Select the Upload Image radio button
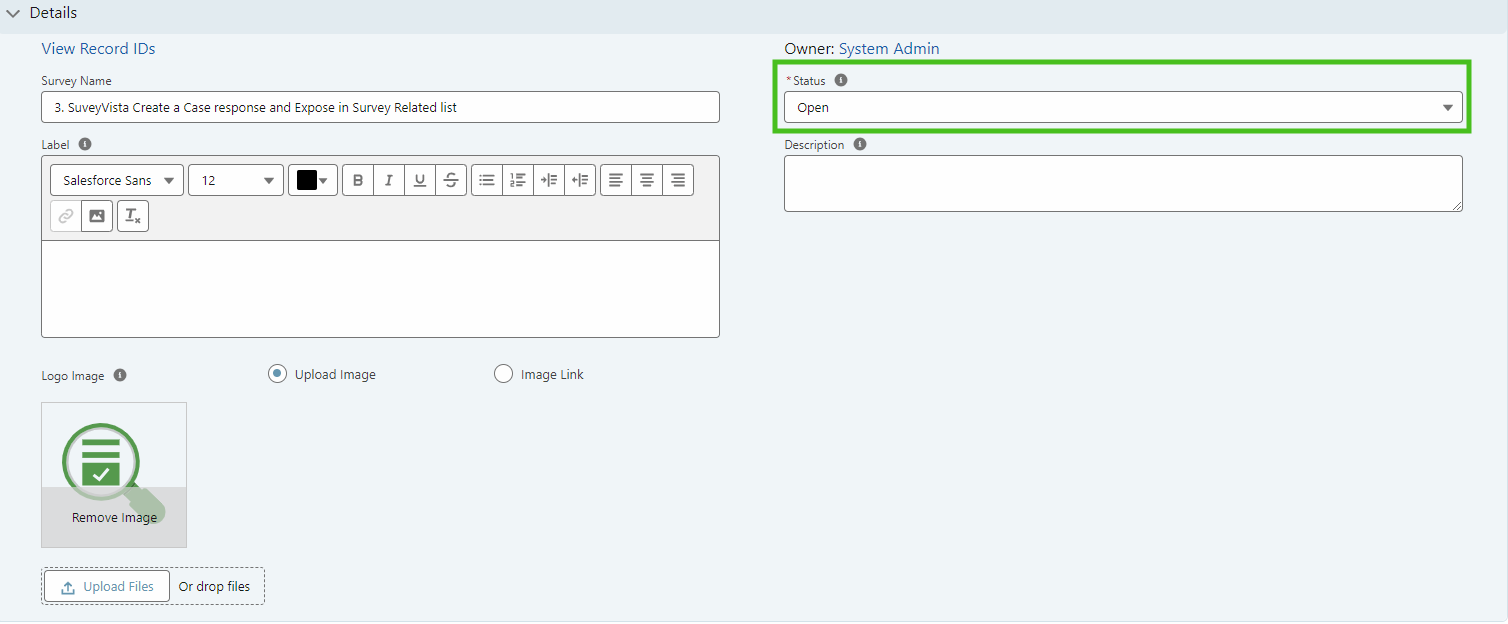Image resolution: width=1508 pixels, height=624 pixels. 277,373
